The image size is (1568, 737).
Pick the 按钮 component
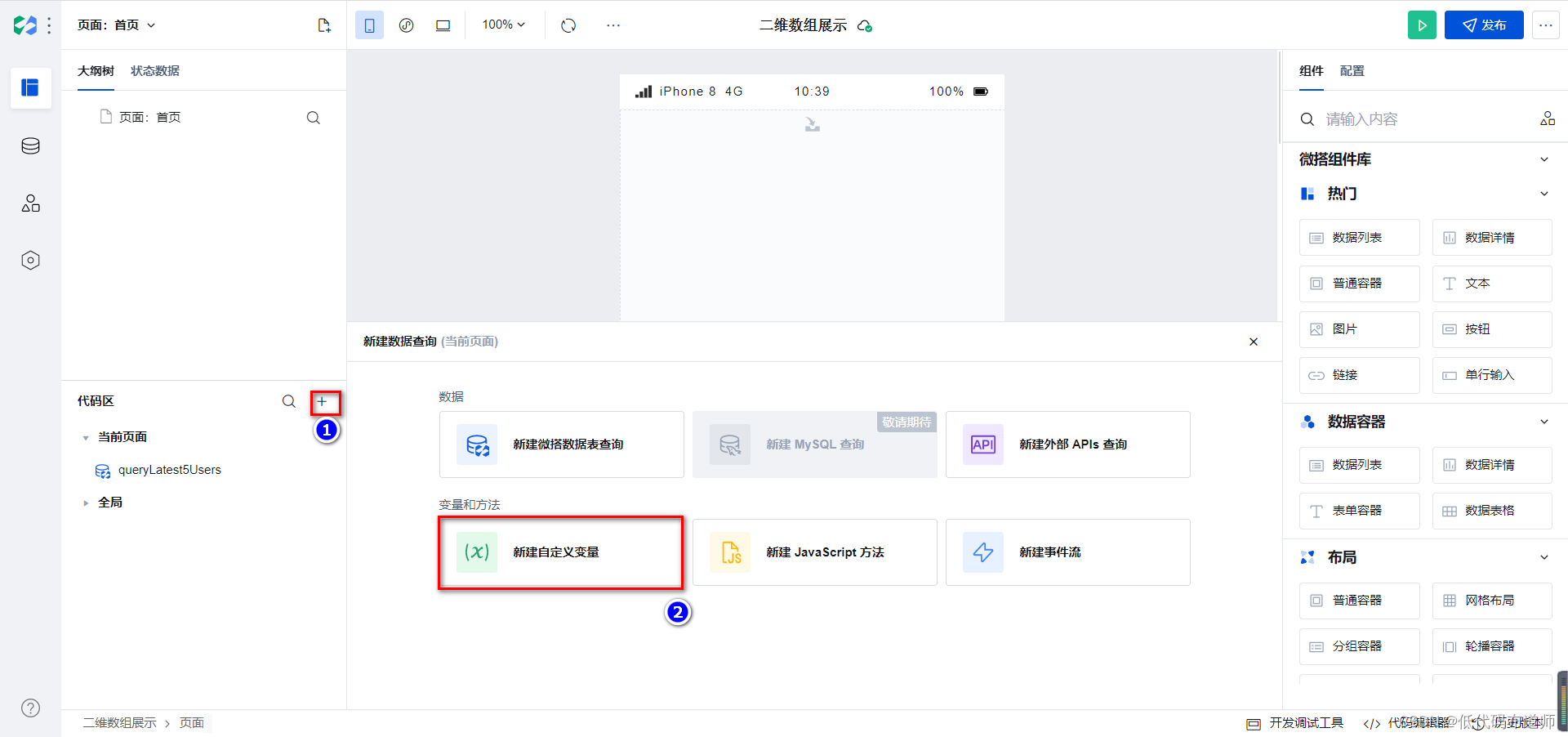[1492, 329]
